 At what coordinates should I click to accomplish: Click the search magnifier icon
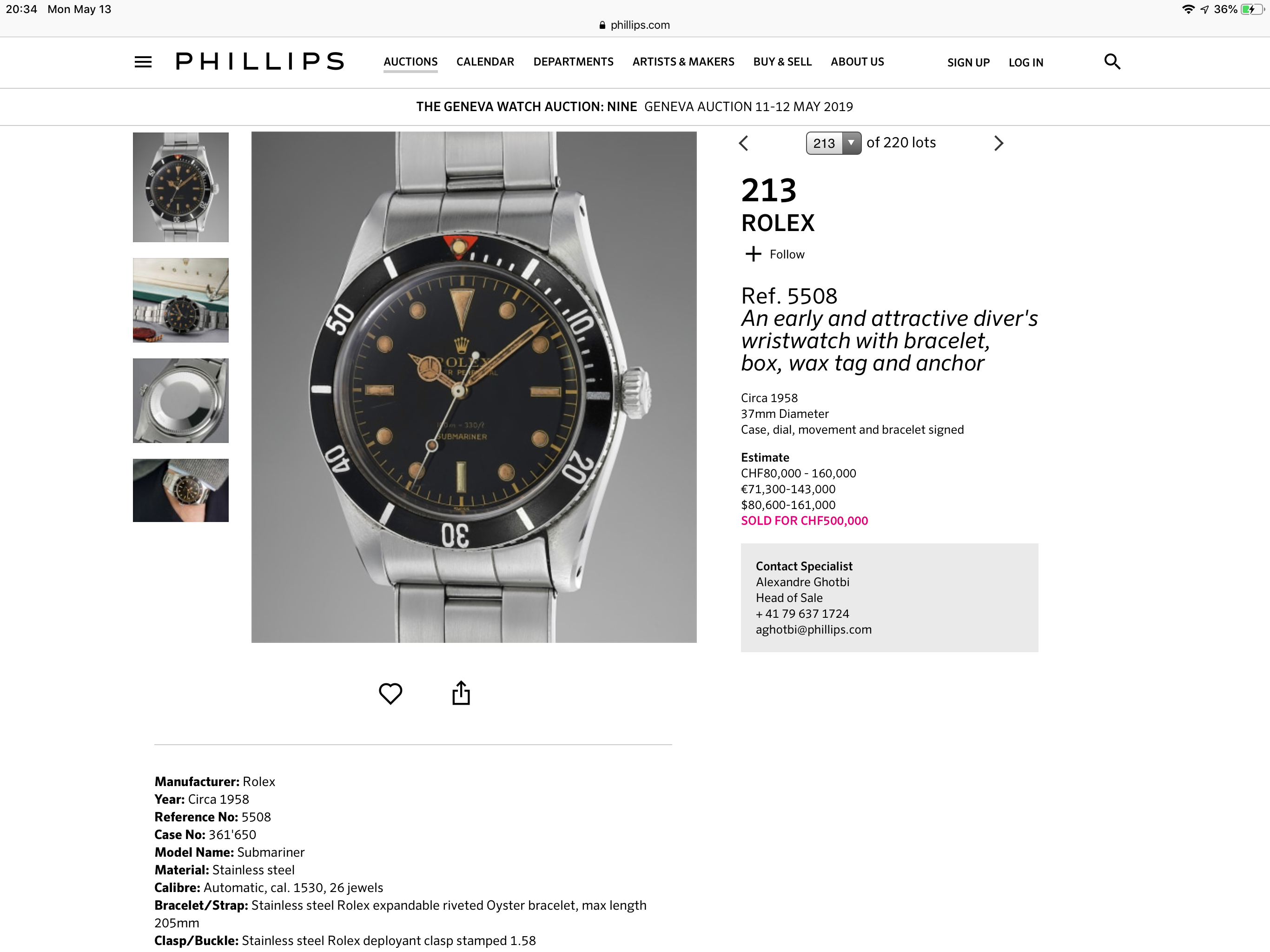(1112, 61)
